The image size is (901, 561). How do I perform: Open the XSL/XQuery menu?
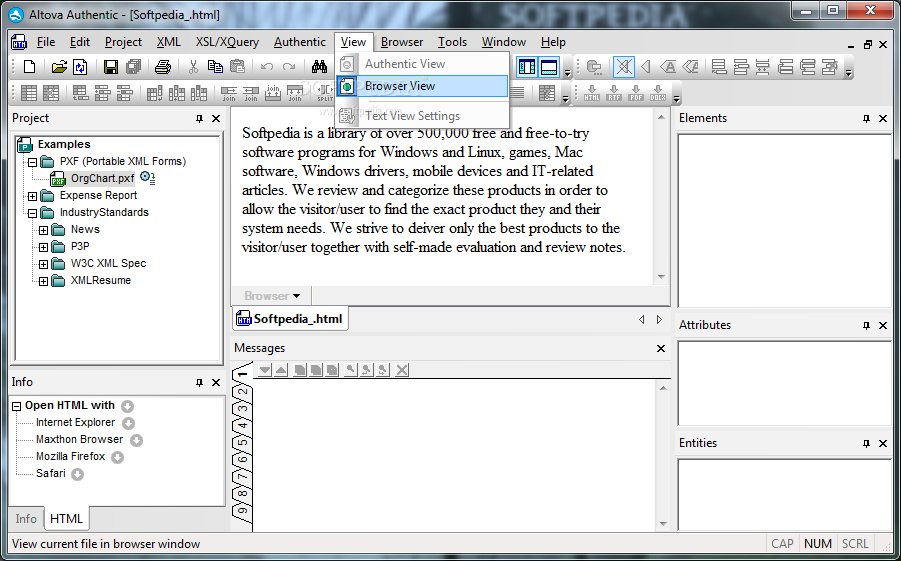tap(227, 42)
